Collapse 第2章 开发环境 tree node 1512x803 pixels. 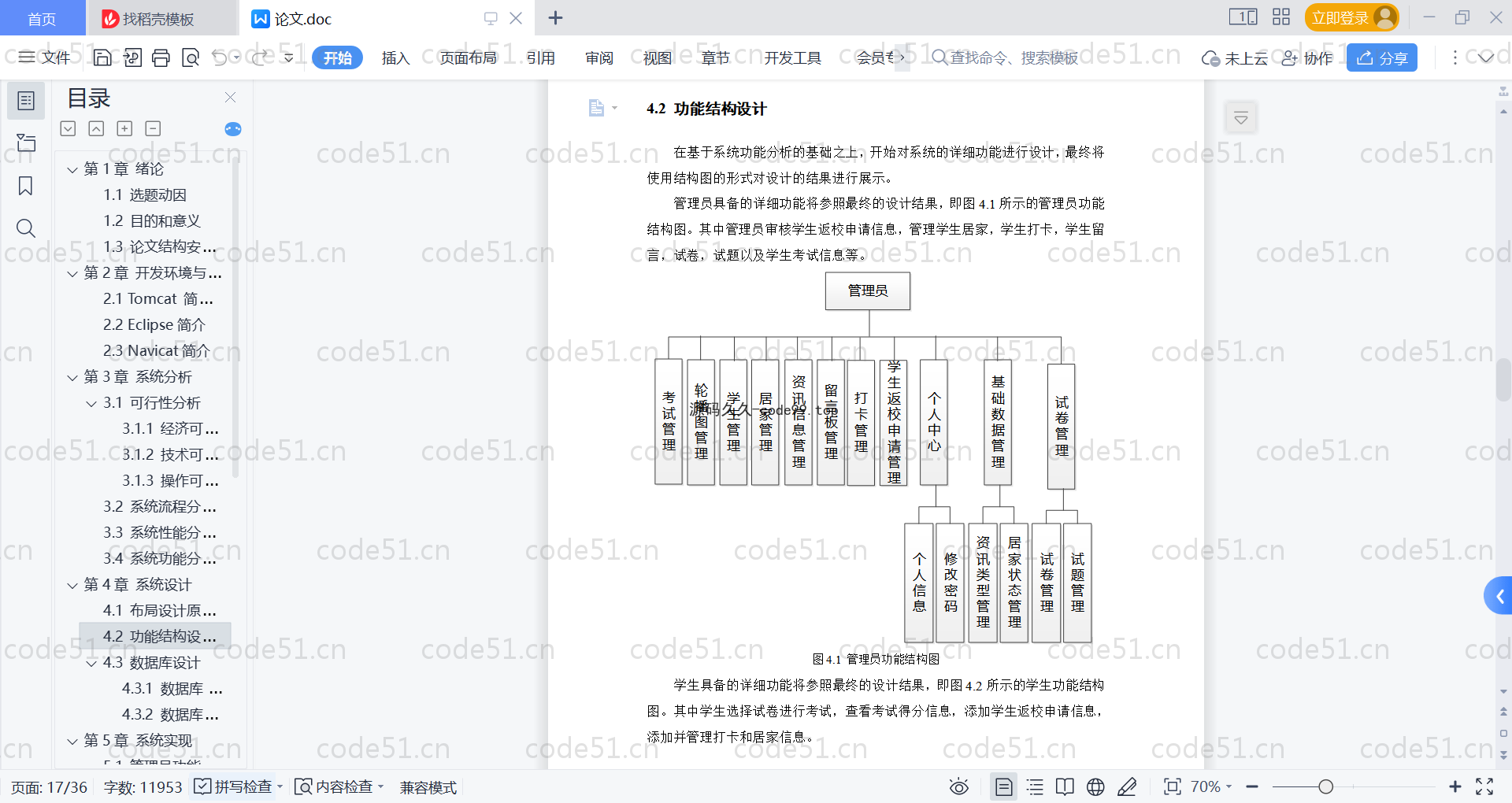coord(72,273)
